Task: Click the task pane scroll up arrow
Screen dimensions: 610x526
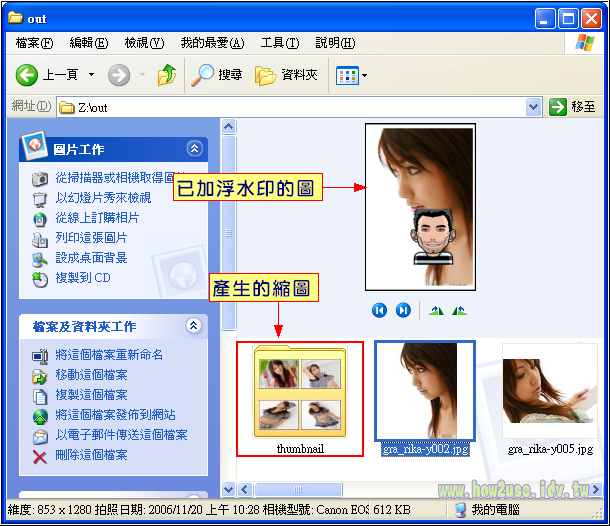Action: 228,126
